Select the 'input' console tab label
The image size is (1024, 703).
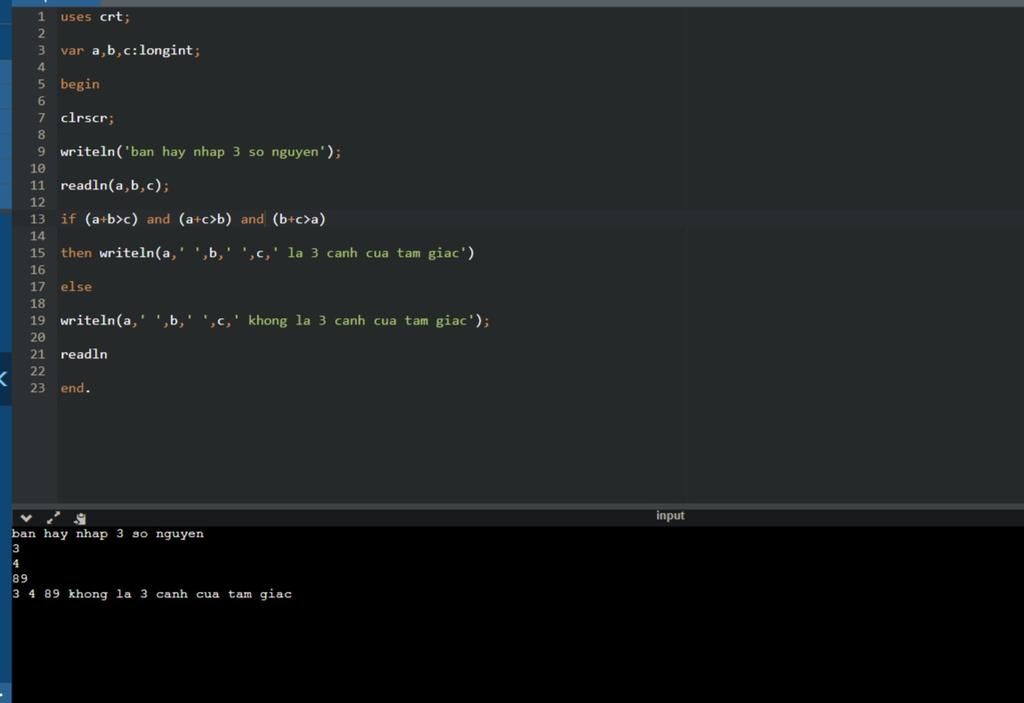pyautogui.click(x=670, y=515)
